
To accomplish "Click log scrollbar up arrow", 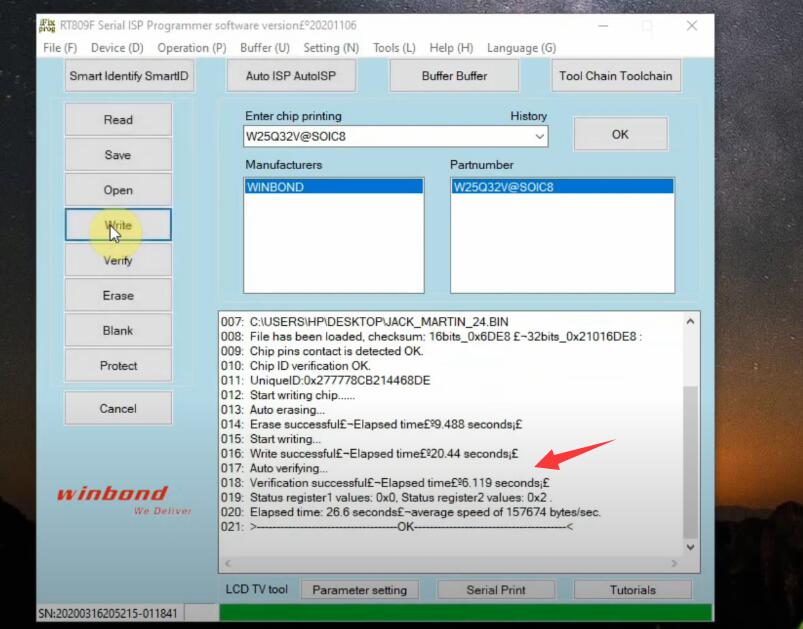I will [690, 322].
